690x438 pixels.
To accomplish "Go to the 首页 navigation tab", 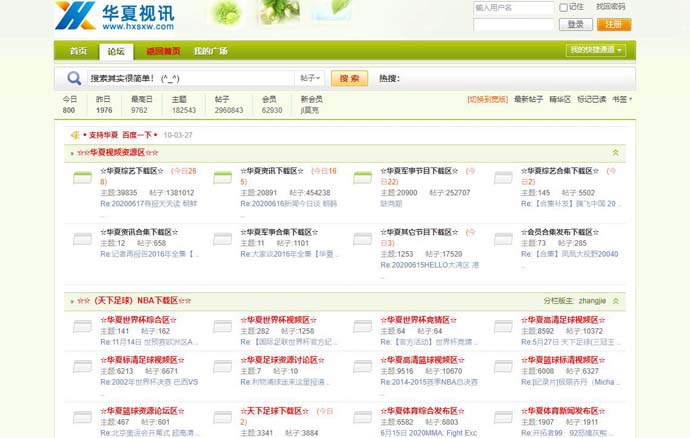I will coord(78,51).
